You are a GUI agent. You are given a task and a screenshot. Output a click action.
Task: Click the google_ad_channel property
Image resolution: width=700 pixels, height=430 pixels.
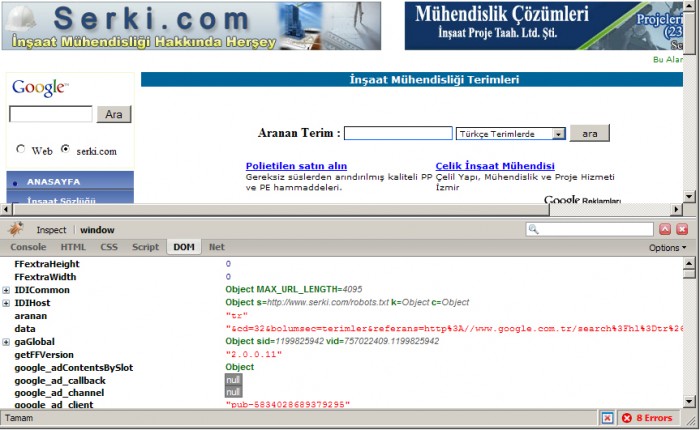pos(59,392)
